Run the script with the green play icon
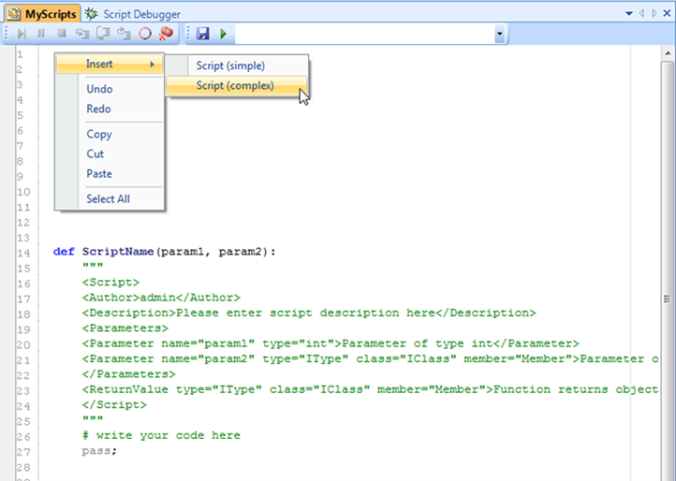This screenshot has width=676, height=481. tap(223, 34)
